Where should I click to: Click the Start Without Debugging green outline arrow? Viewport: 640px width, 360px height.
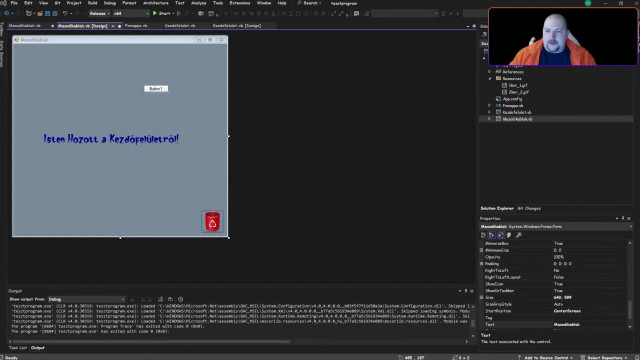[x=179, y=13]
